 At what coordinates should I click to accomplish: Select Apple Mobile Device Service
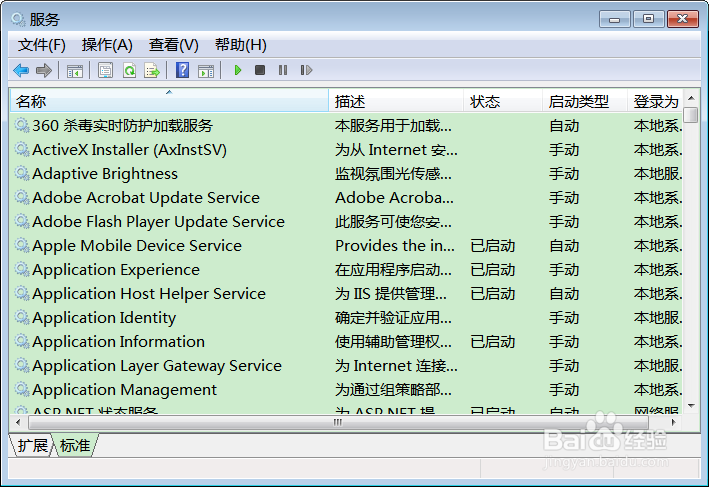coord(137,245)
